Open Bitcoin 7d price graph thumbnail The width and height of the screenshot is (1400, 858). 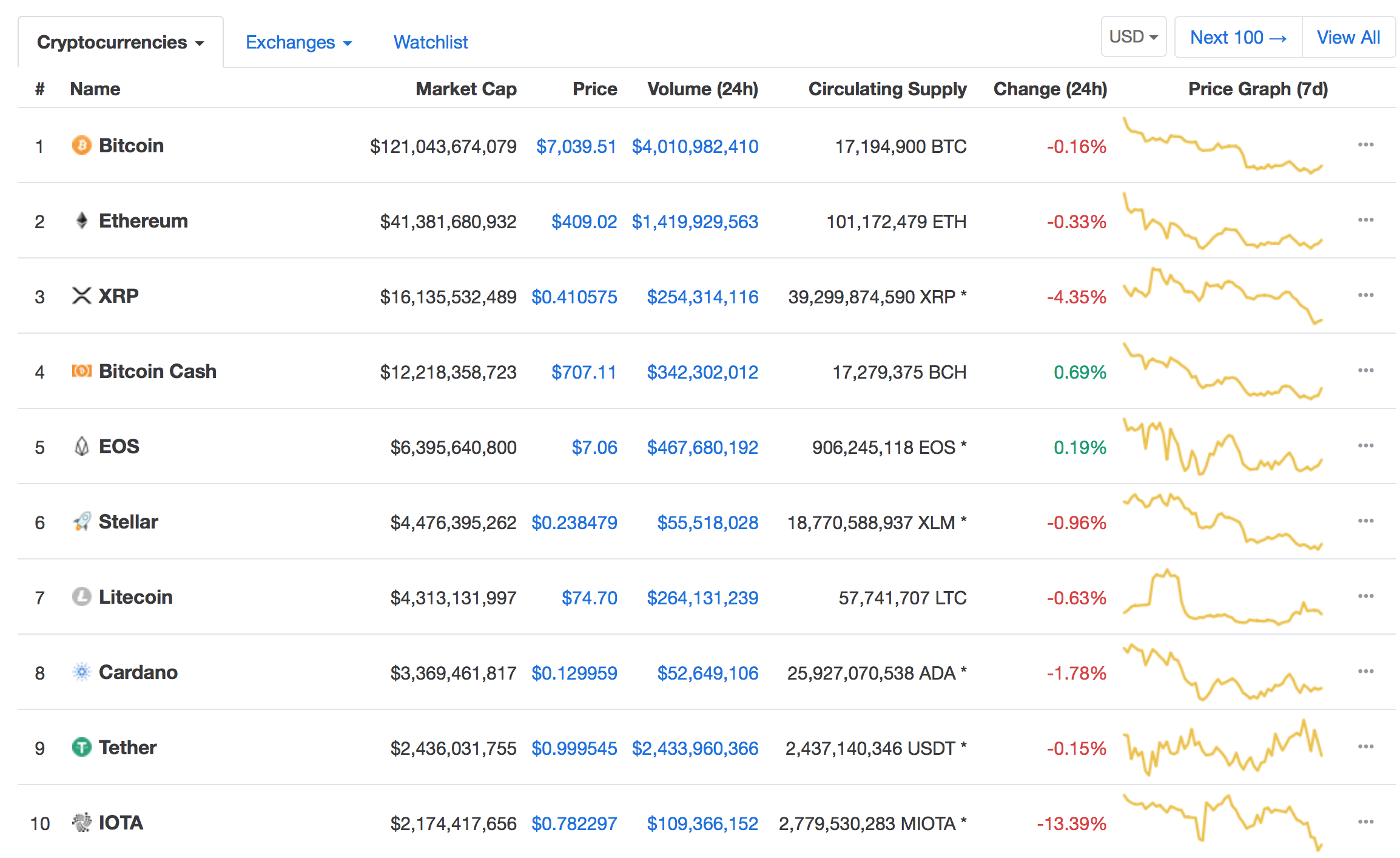point(1222,146)
